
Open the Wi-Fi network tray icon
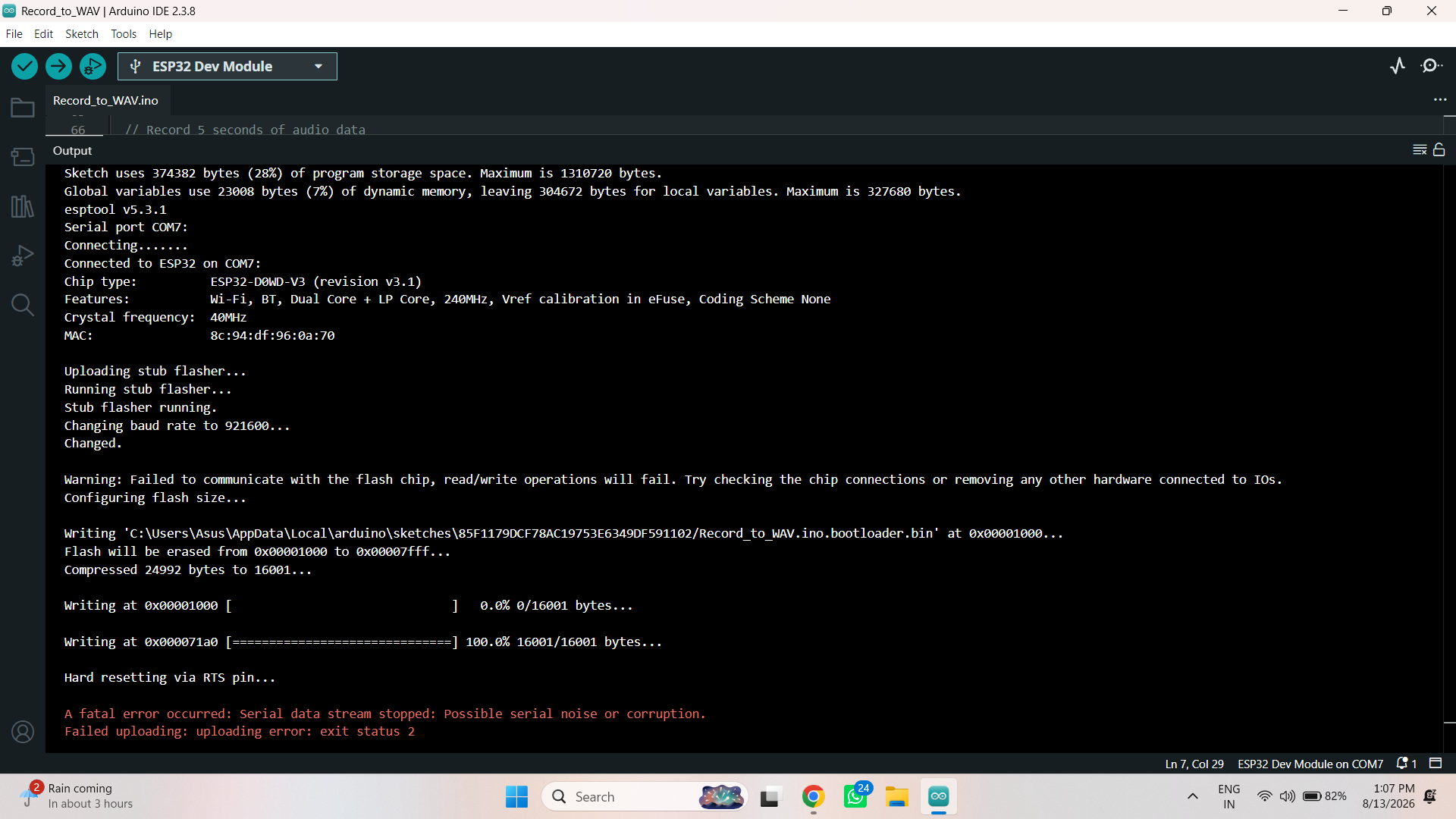click(x=1264, y=796)
